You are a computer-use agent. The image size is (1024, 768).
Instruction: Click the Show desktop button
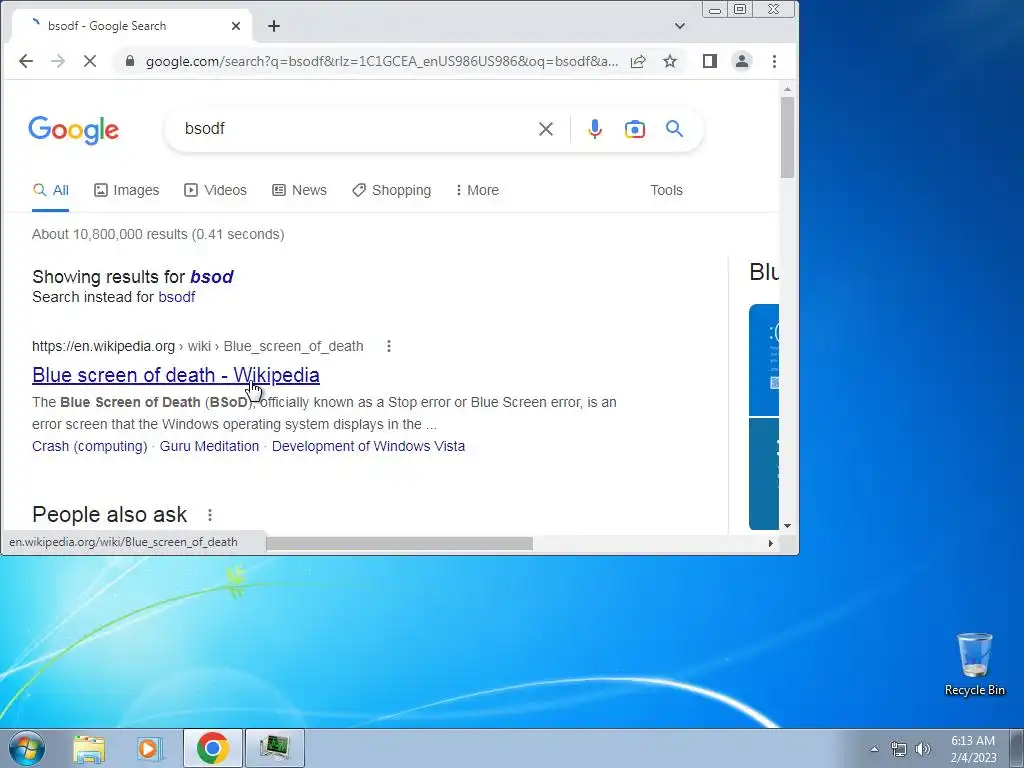[1017, 748]
